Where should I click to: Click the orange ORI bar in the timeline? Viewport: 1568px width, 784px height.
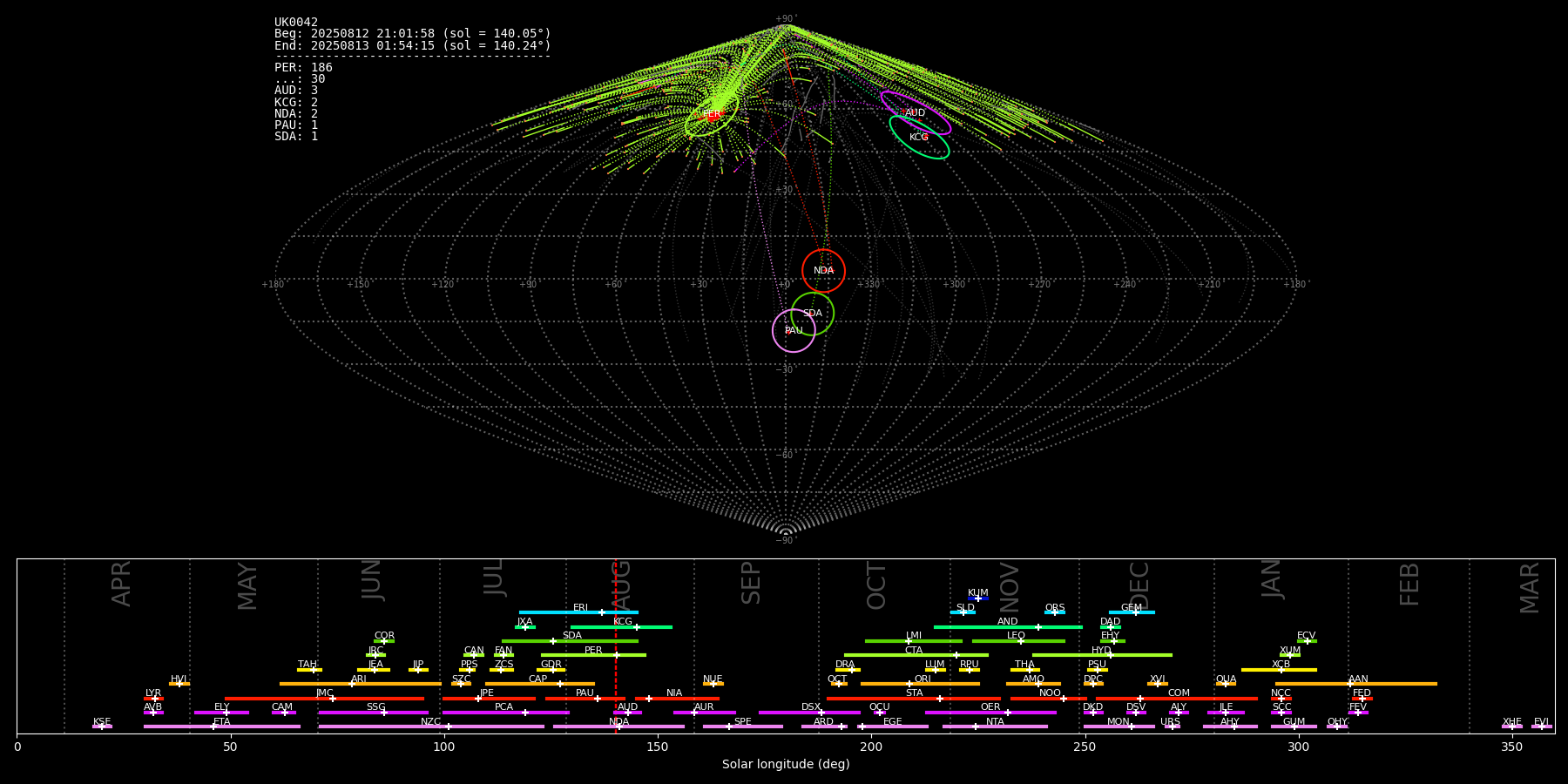pos(920,684)
